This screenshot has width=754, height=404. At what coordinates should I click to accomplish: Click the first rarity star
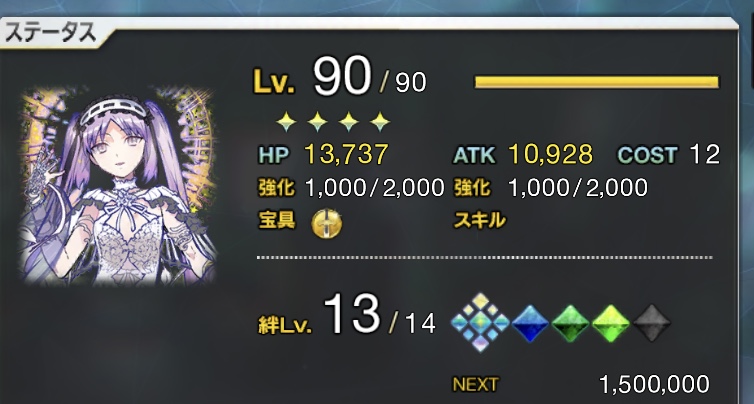(x=286, y=122)
